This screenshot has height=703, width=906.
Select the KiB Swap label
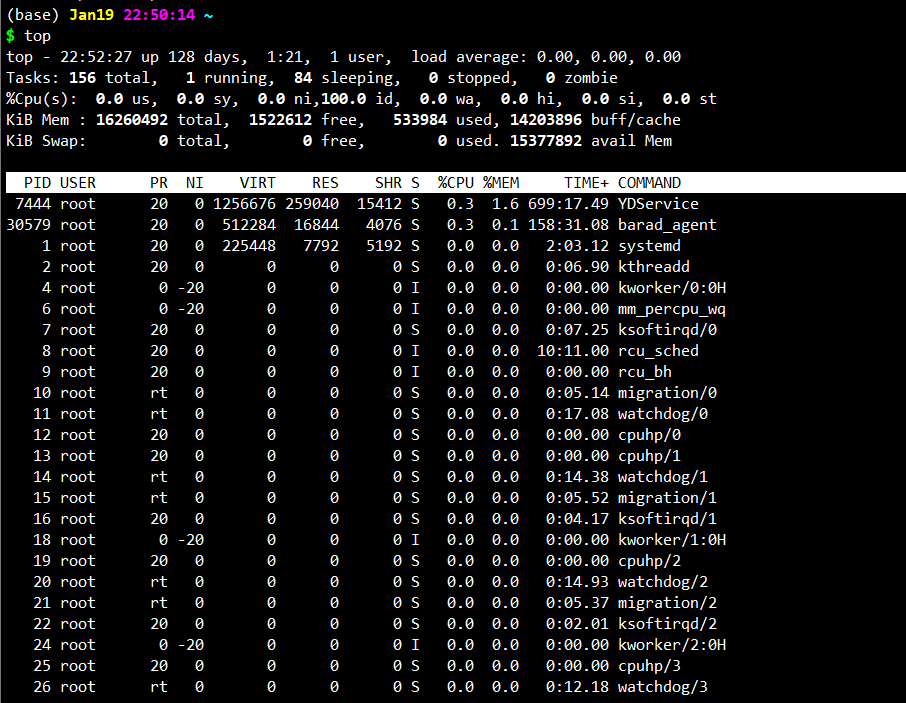[46, 141]
